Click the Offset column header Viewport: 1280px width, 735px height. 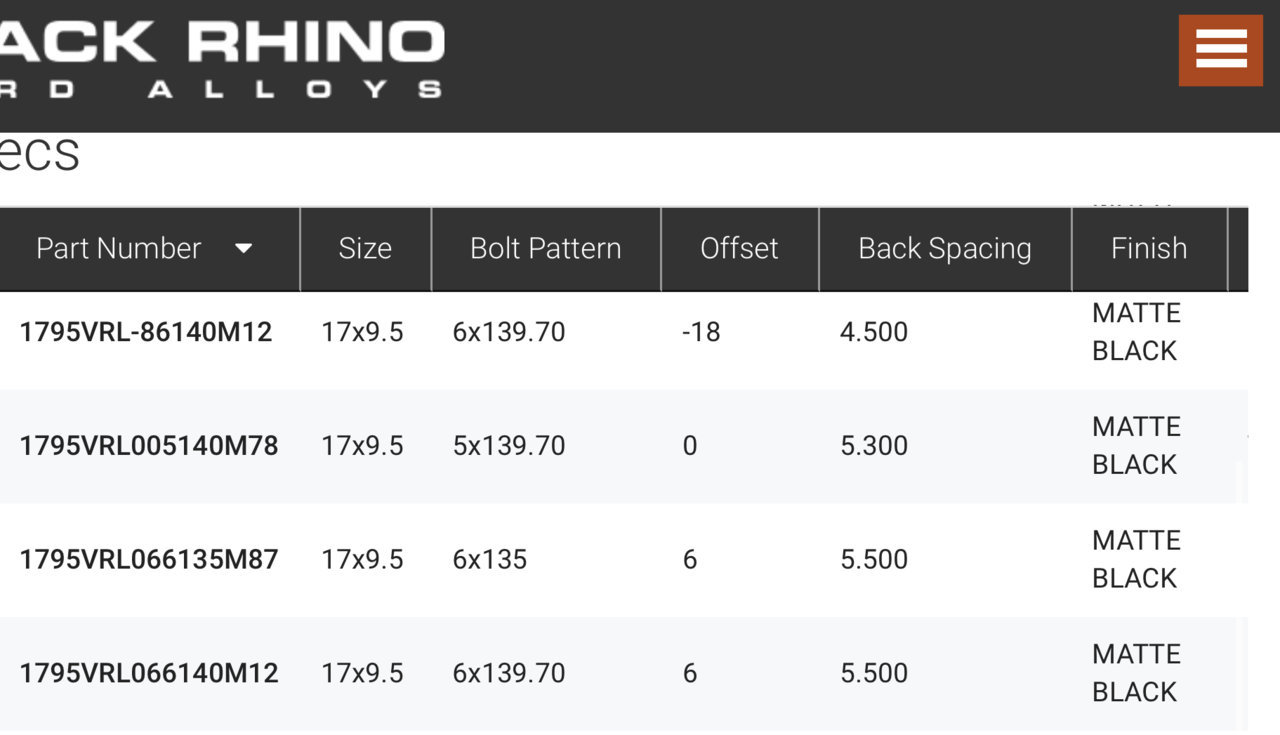[x=739, y=249]
